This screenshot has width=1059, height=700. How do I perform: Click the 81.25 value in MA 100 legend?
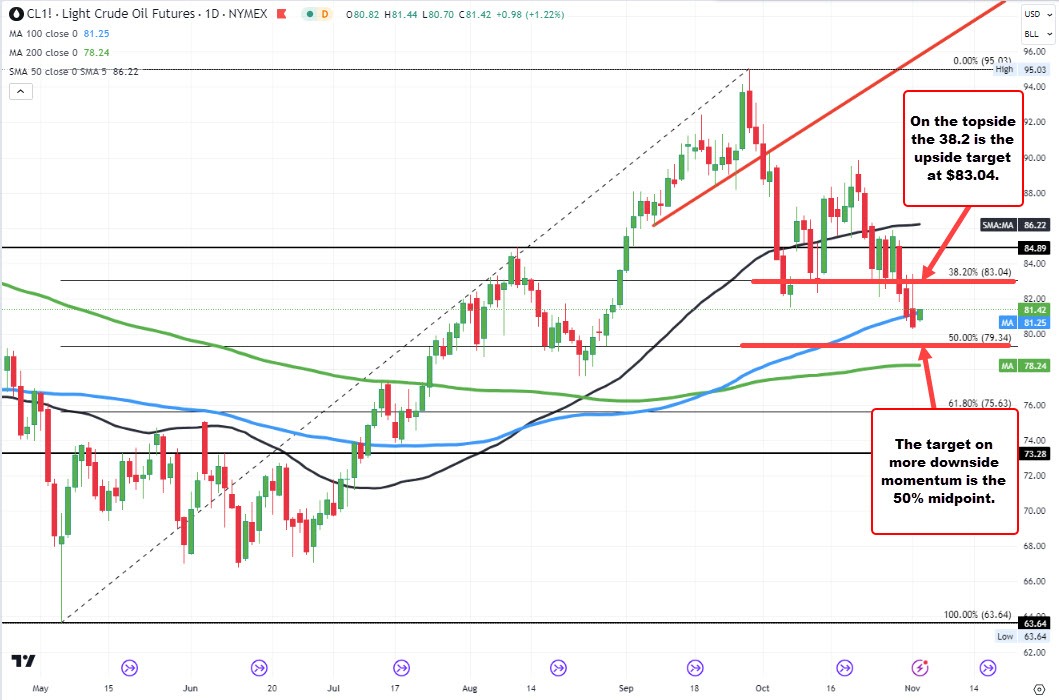[97, 33]
